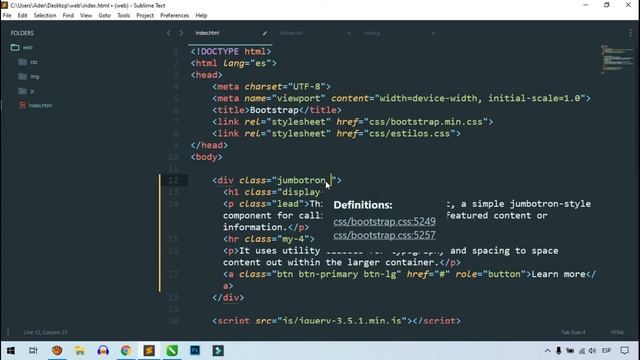The image size is (640, 360).
Task: Restore down the Sublime Text window
Action: [x=607, y=5]
